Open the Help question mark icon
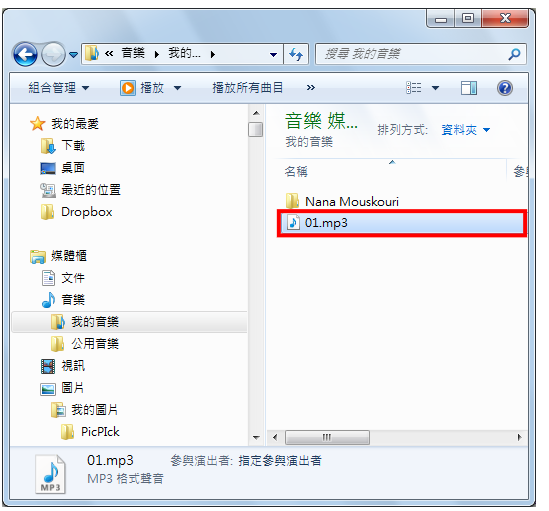Image resolution: width=549 pixels, height=511 pixels. point(505,88)
